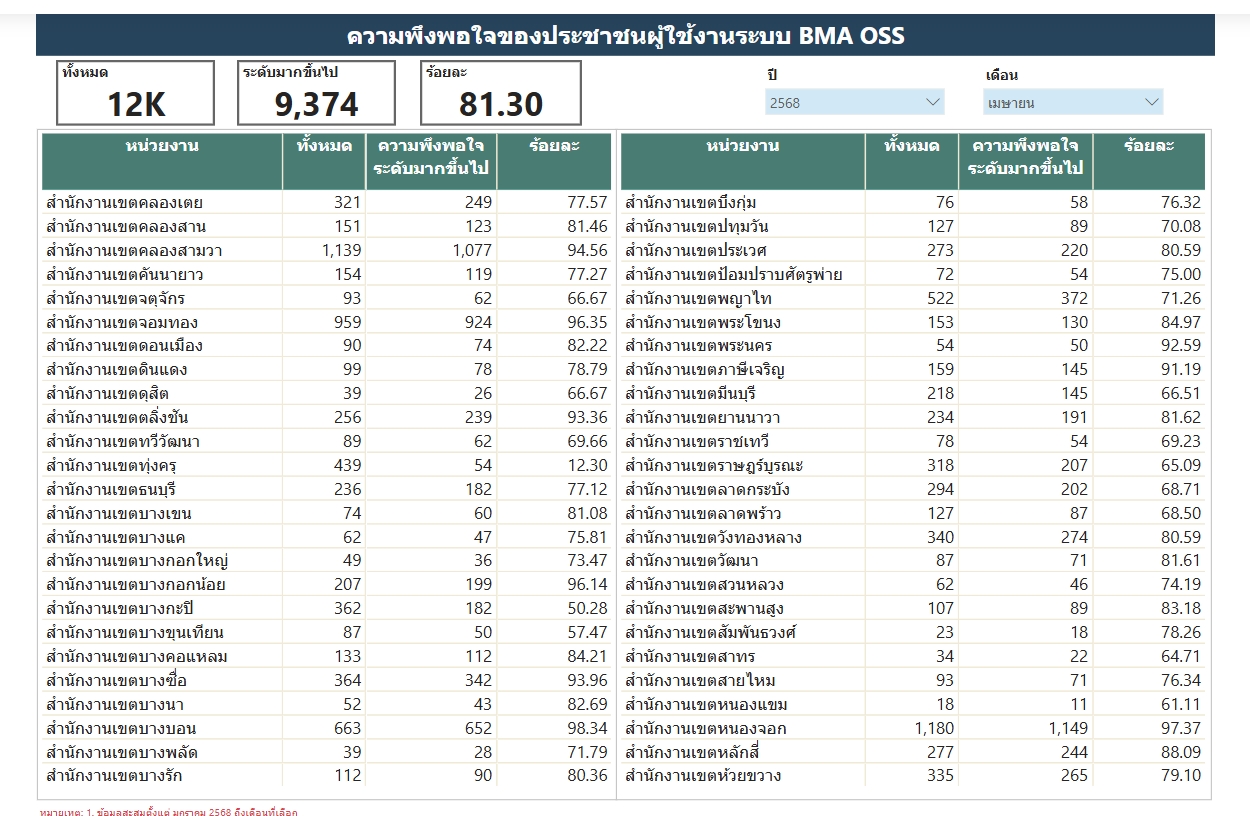Sort by ร้อยละ header above value 76.32
1250x816 pixels.
(1149, 161)
